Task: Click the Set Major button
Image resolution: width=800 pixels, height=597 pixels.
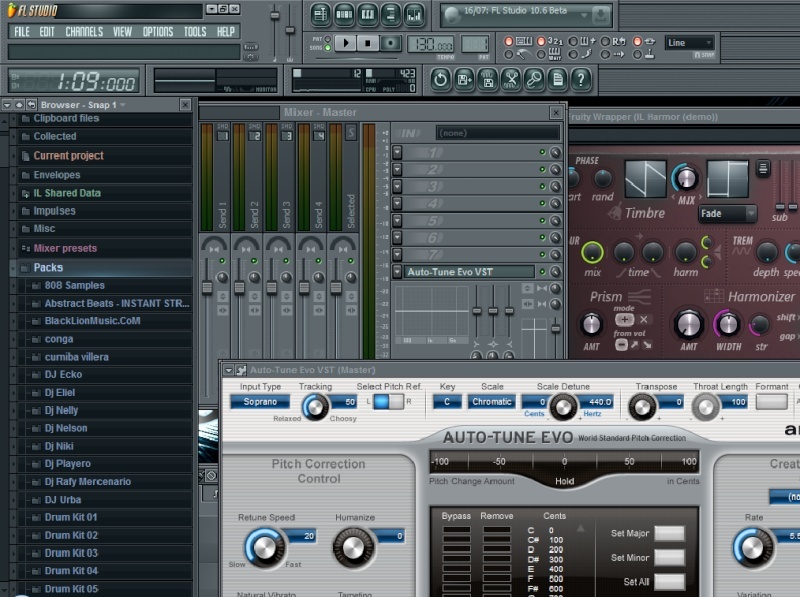Action: pyautogui.click(x=669, y=533)
